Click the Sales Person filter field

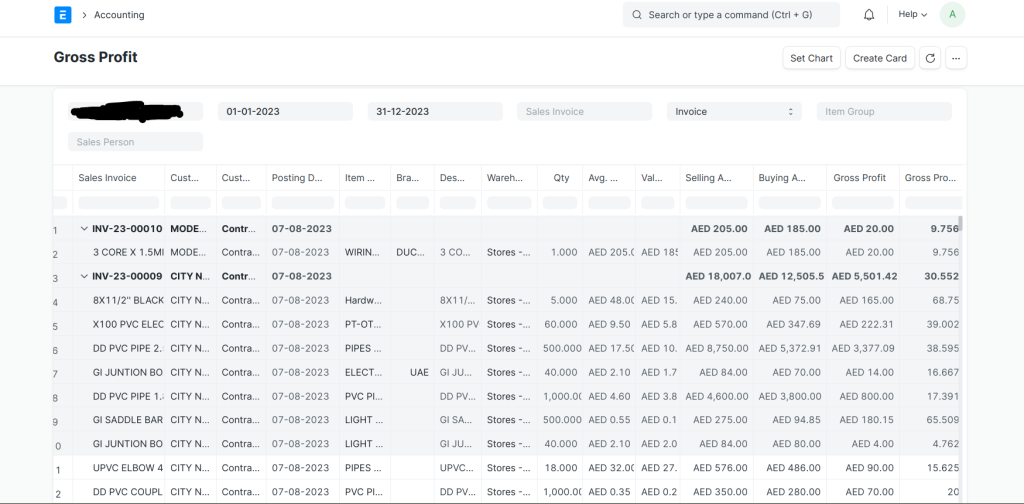(135, 142)
